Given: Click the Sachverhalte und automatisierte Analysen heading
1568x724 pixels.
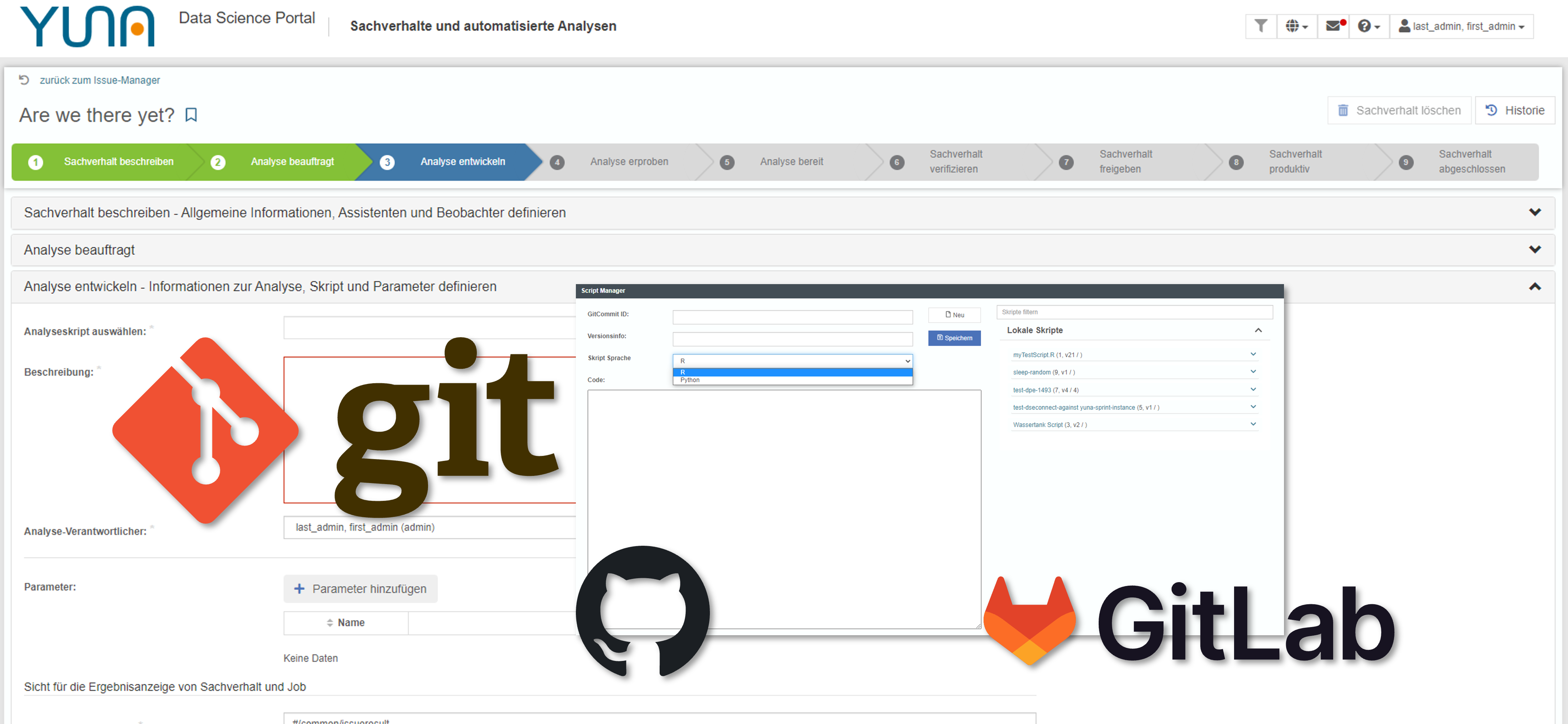Looking at the screenshot, I should pos(483,26).
